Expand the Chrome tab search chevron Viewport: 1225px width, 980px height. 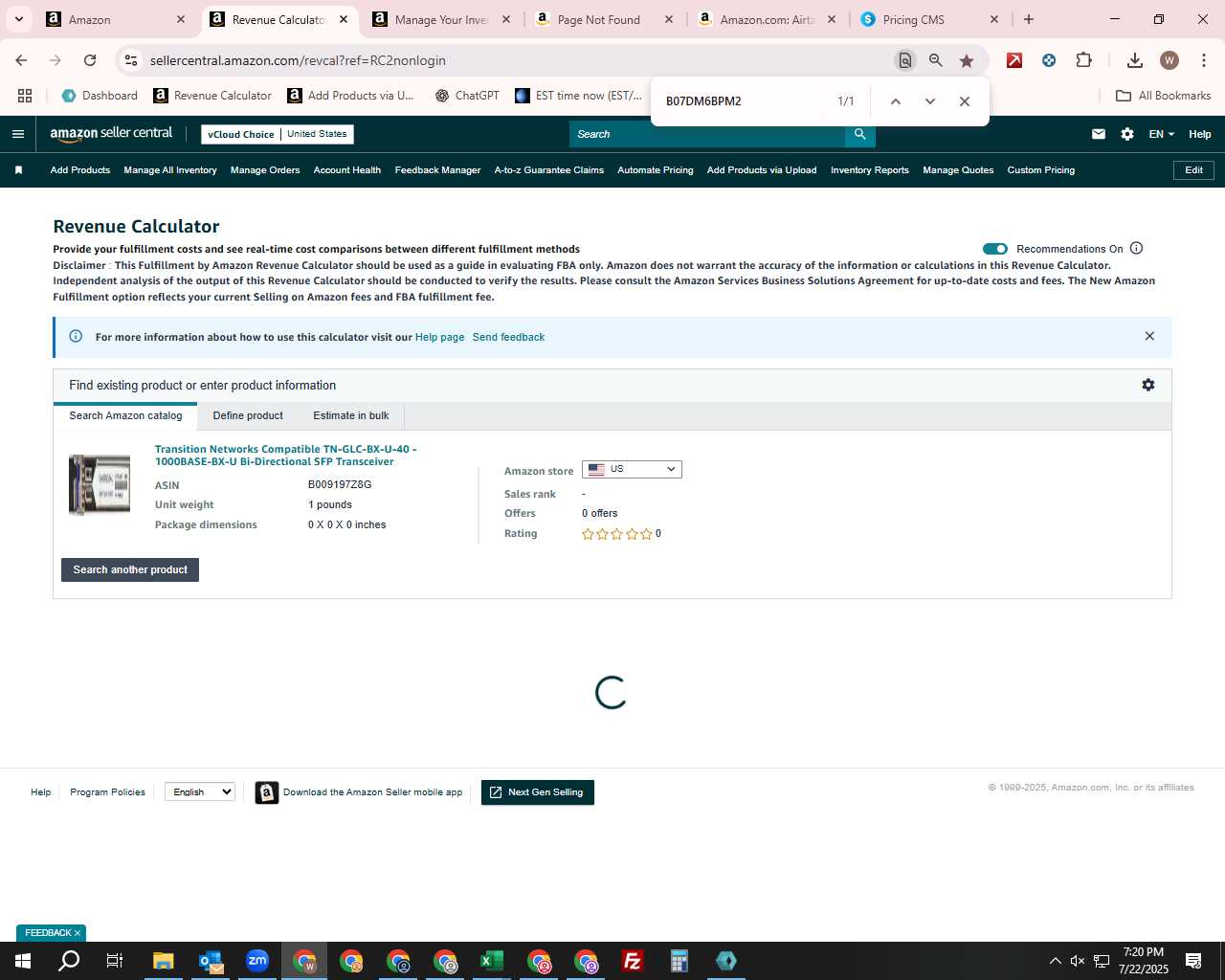pyautogui.click(x=18, y=19)
